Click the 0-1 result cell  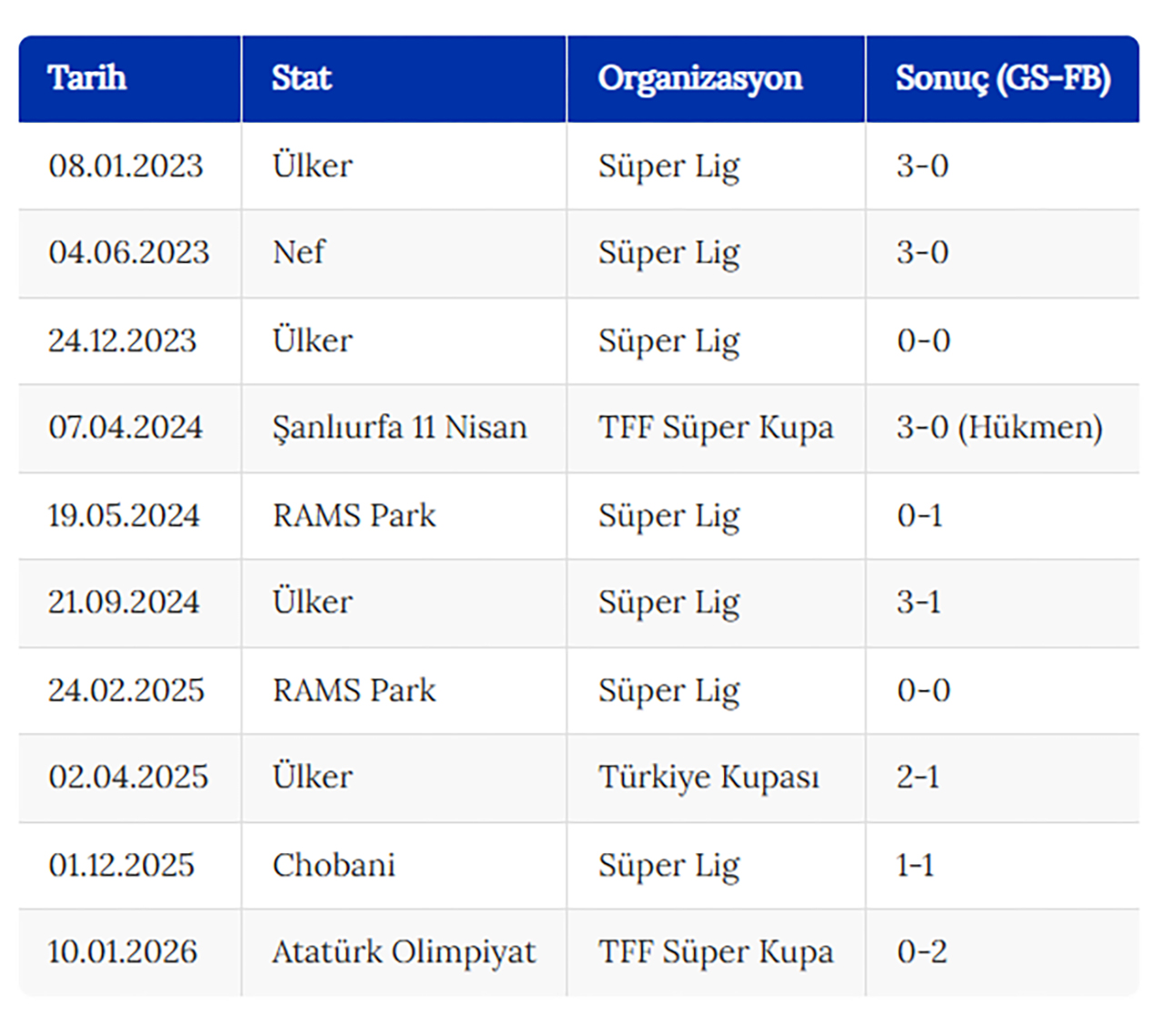(x=919, y=516)
